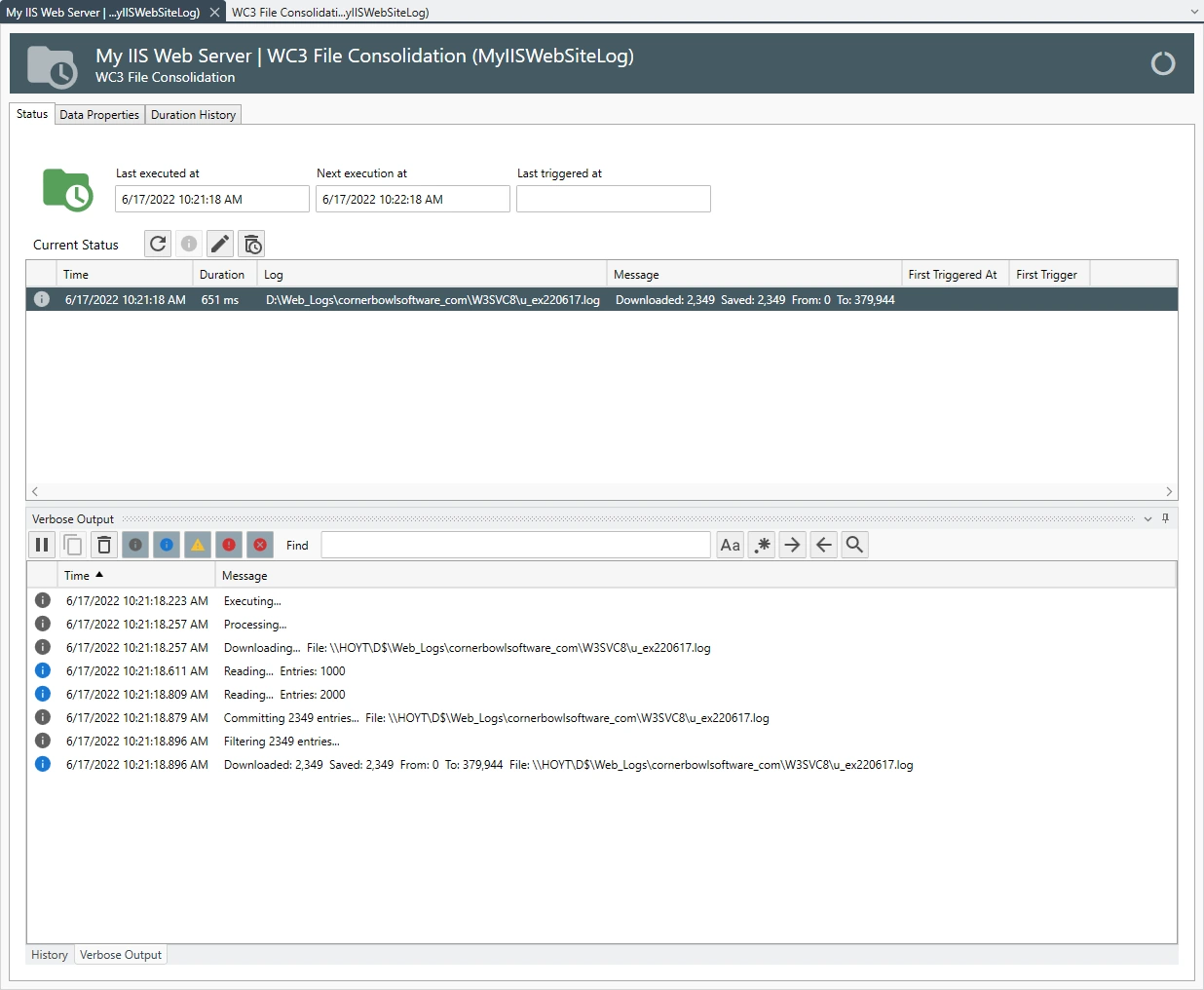Toggle the yellow warning message filter
This screenshot has width=1204, height=990.
point(198,545)
